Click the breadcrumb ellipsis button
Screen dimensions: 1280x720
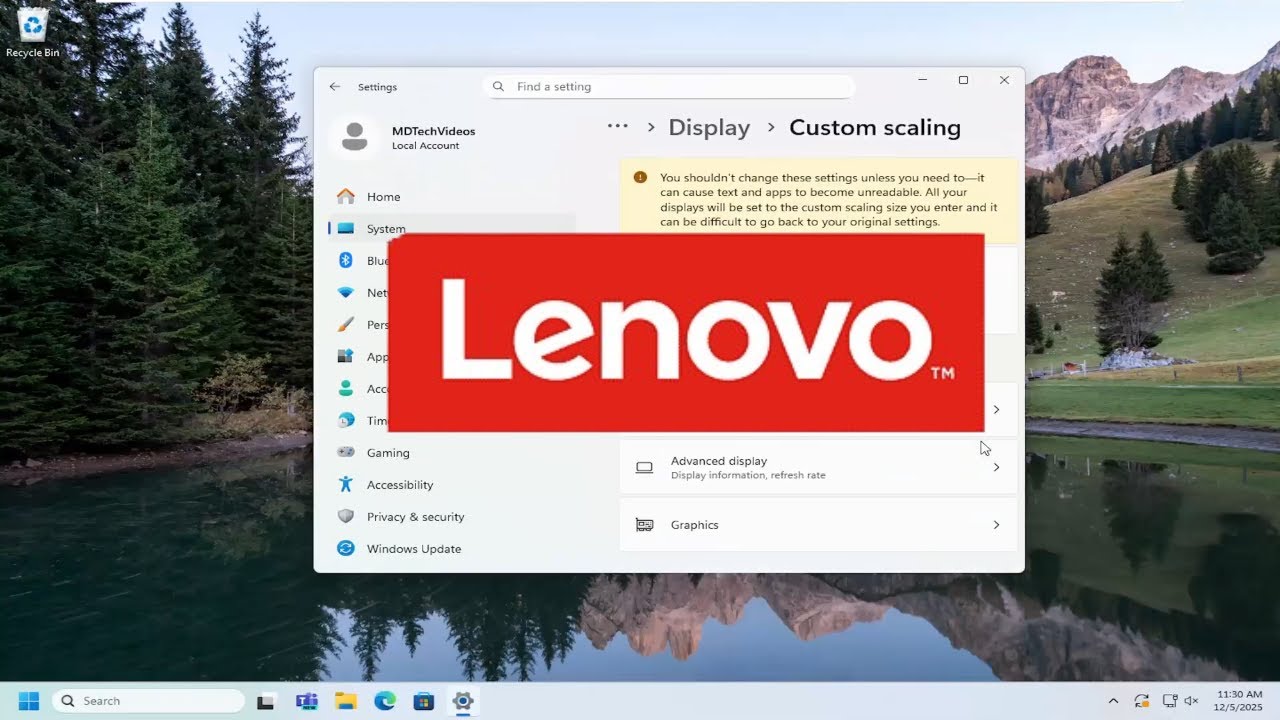(618, 127)
